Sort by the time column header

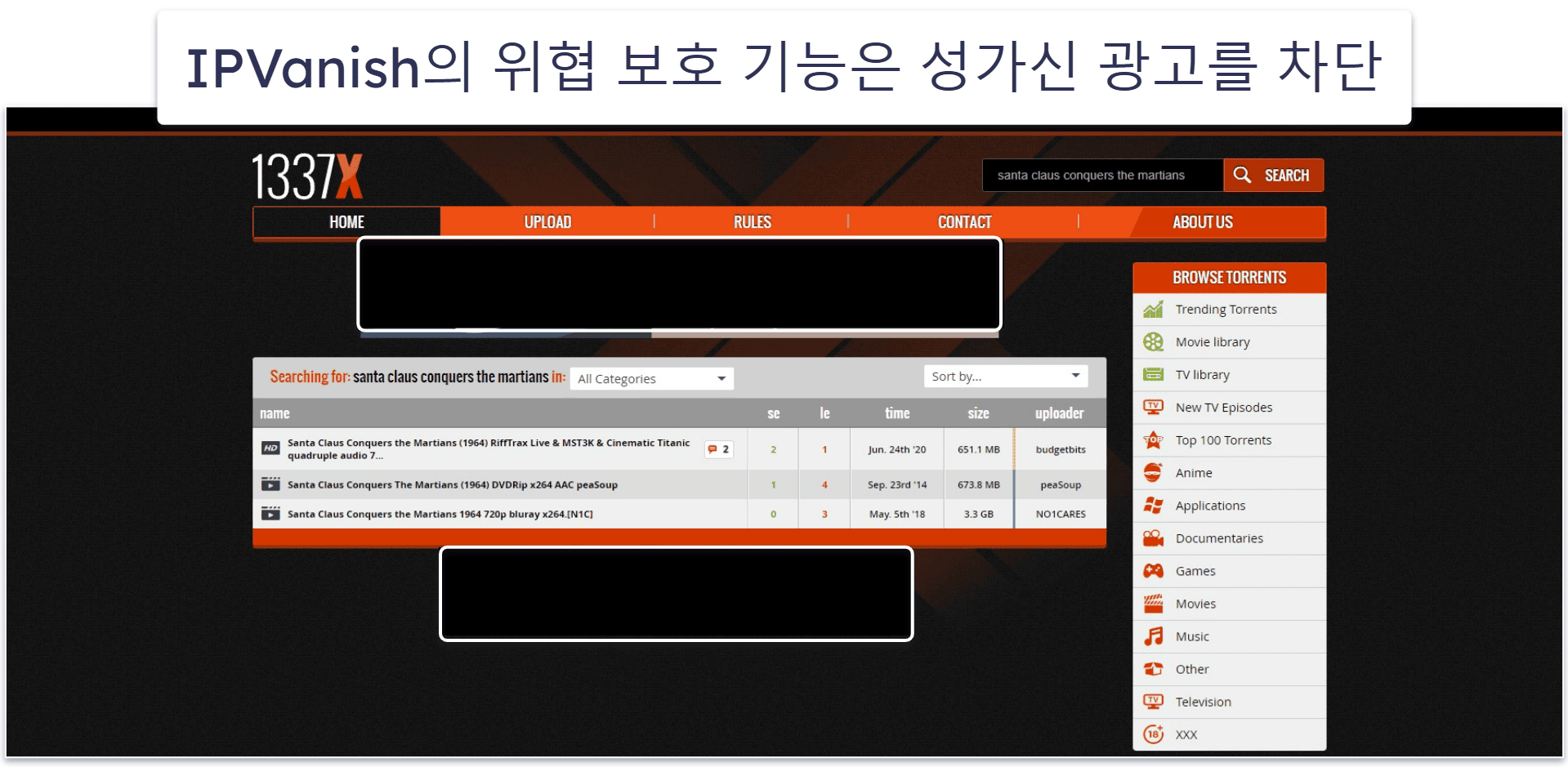(x=897, y=413)
